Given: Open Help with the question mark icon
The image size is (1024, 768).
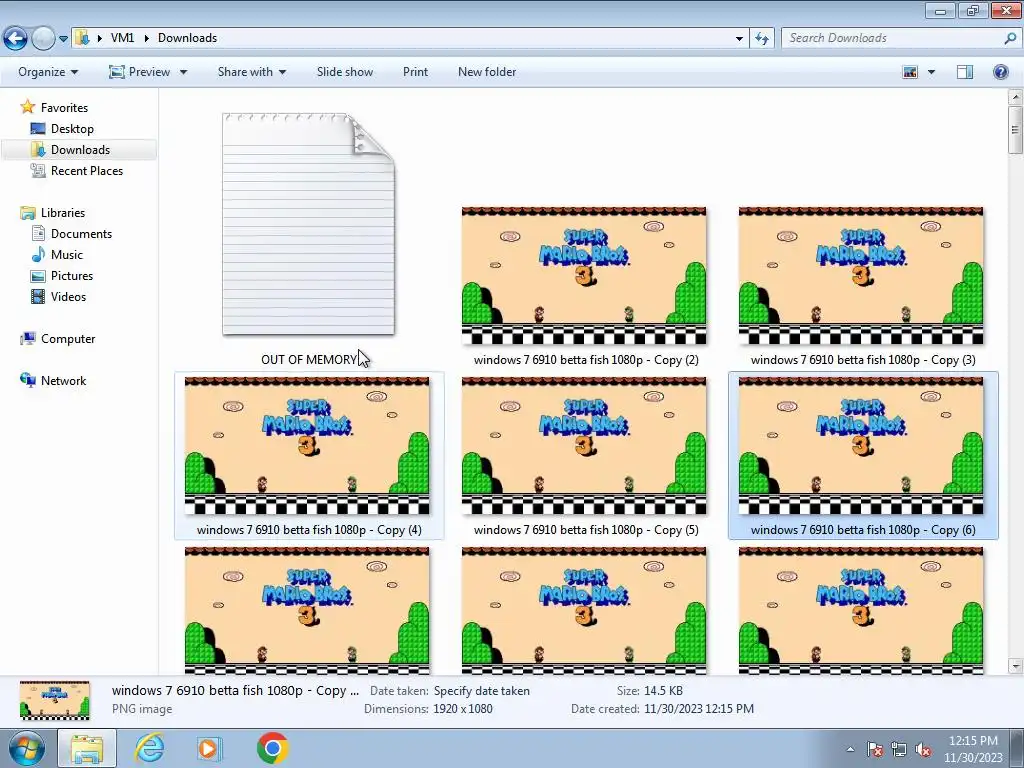Looking at the screenshot, I should pyautogui.click(x=1000, y=72).
